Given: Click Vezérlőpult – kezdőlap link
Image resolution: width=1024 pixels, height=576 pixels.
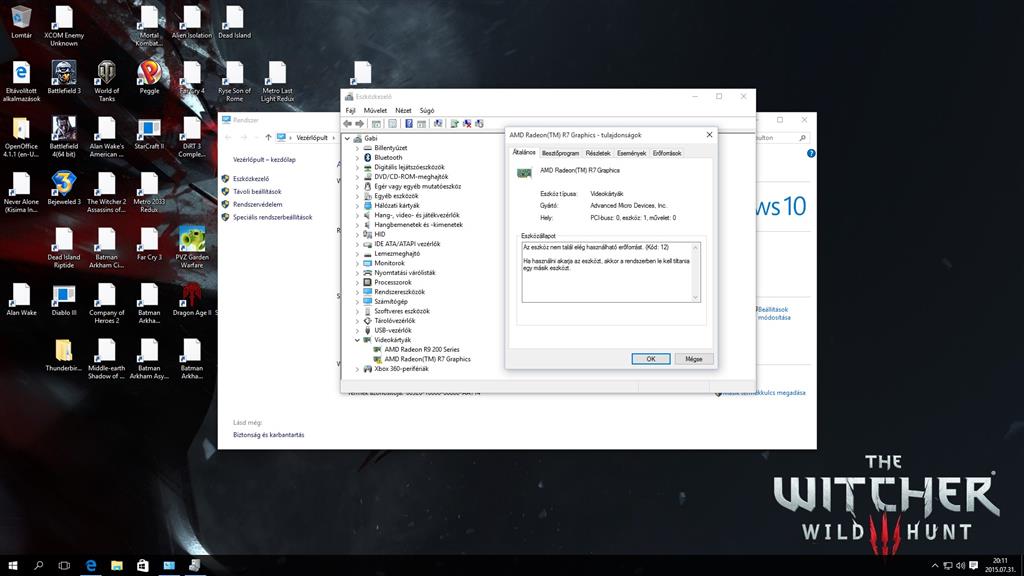Looking at the screenshot, I should 264,160.
